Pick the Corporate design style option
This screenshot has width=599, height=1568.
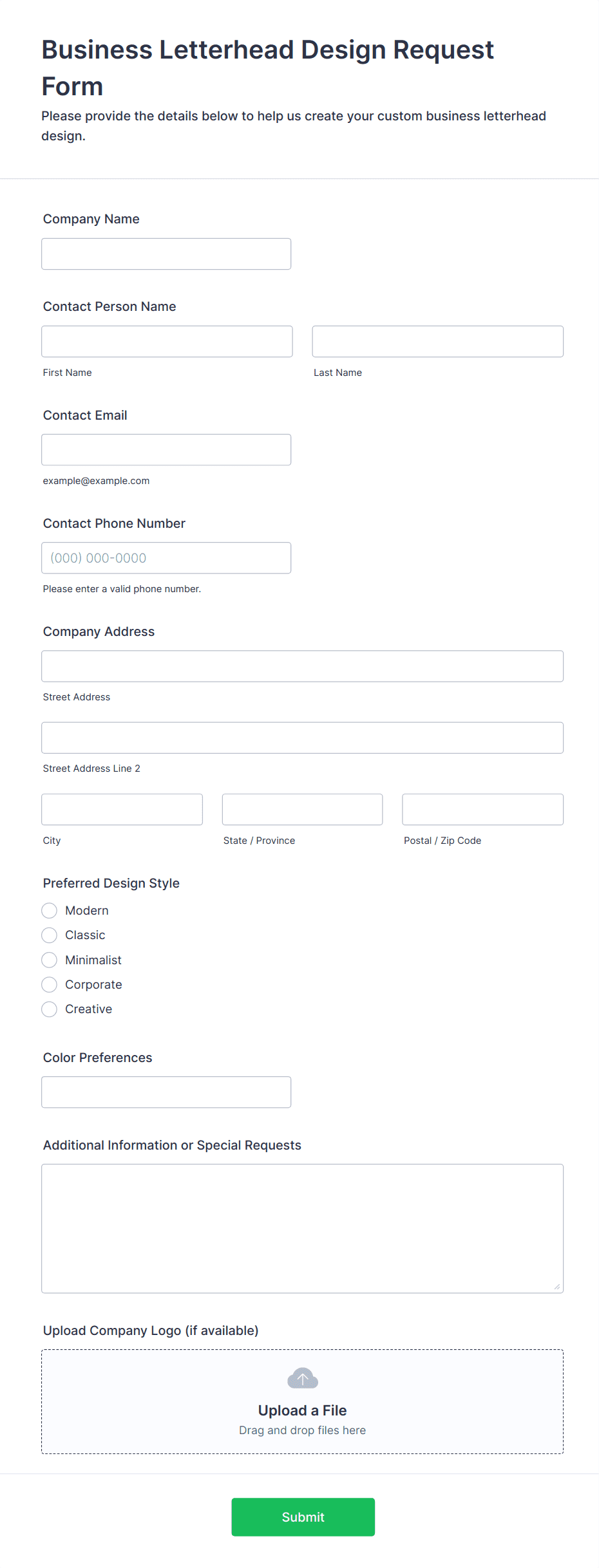point(50,985)
